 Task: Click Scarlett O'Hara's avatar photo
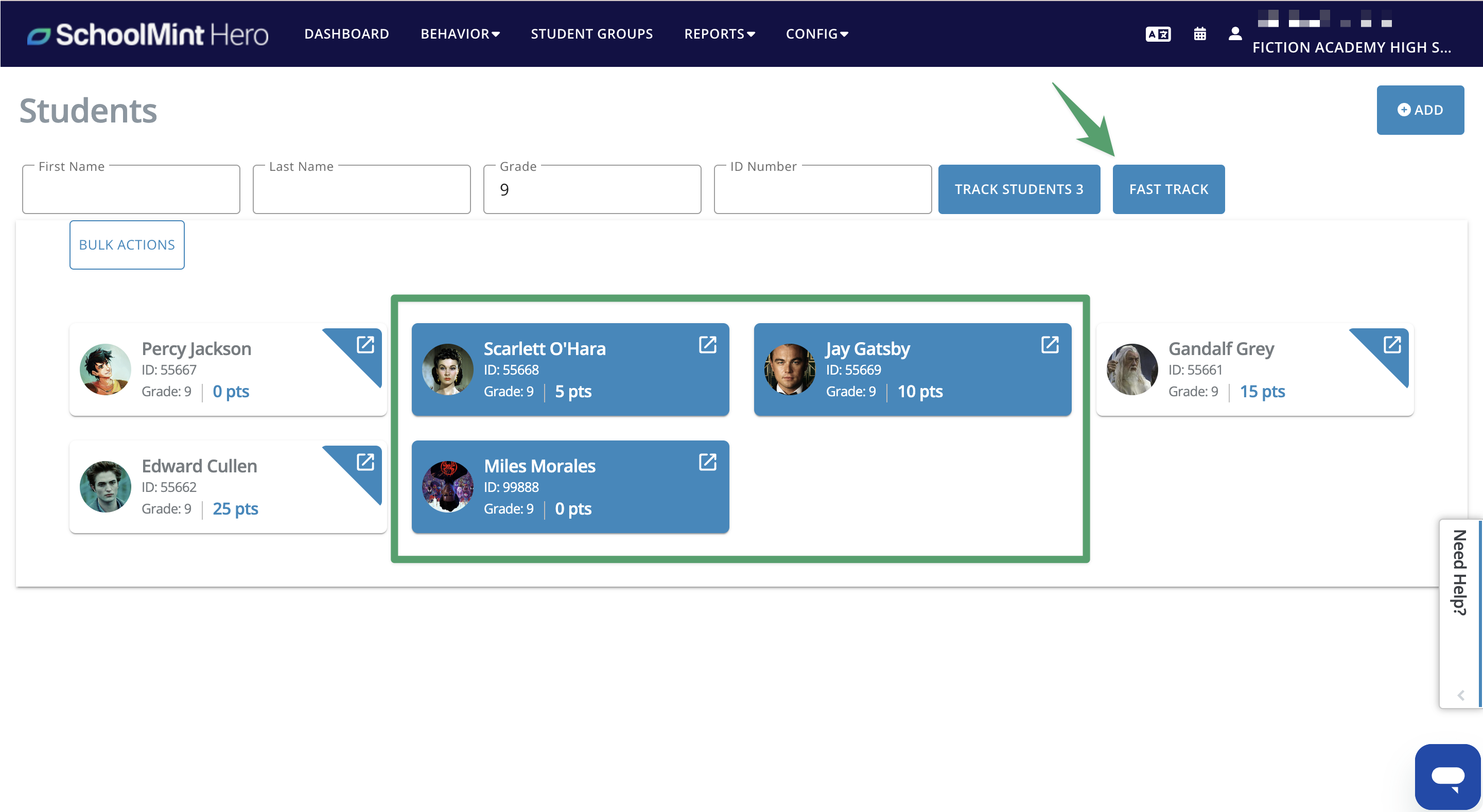click(x=447, y=369)
